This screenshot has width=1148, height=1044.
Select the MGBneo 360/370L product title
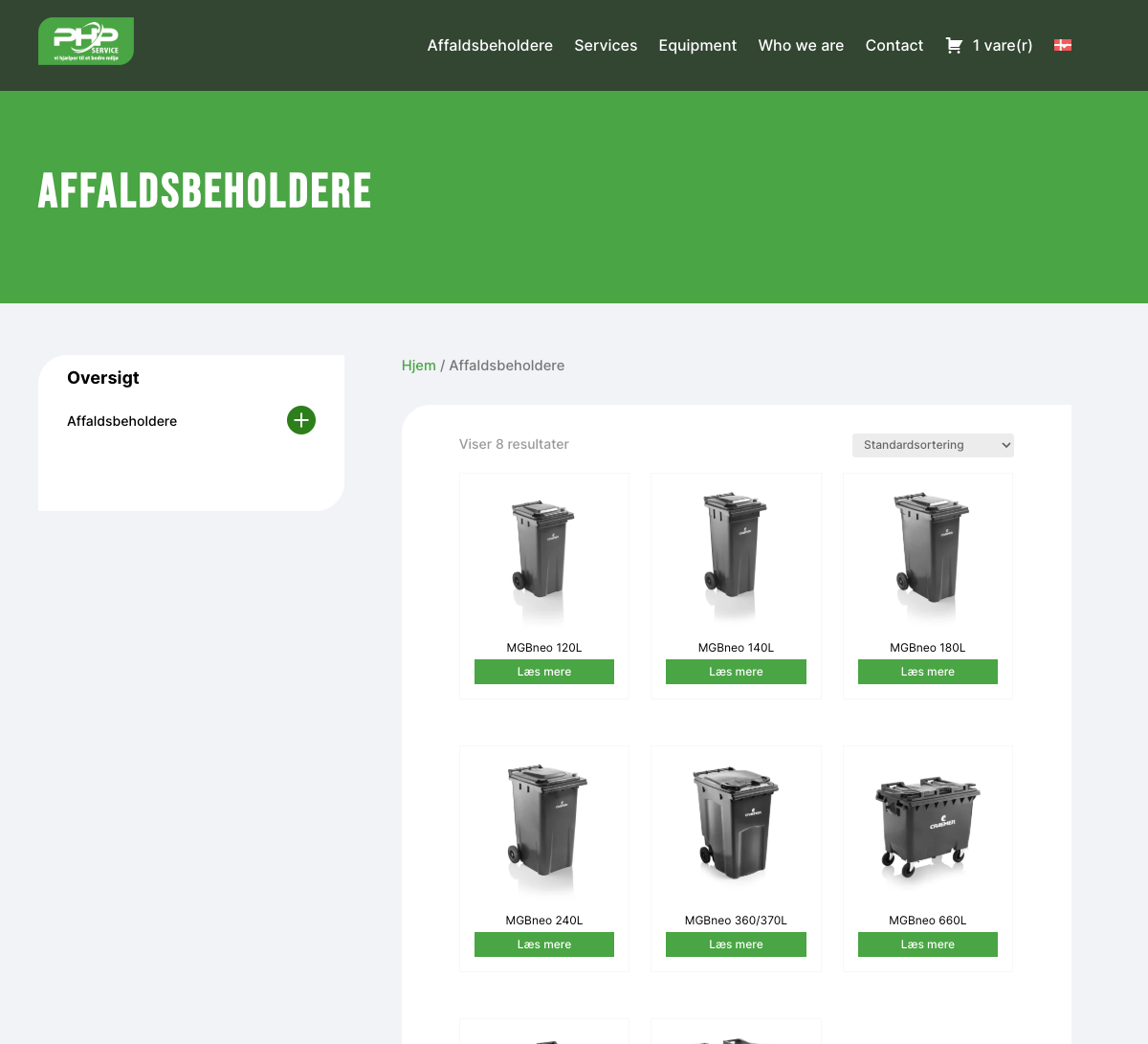click(736, 921)
